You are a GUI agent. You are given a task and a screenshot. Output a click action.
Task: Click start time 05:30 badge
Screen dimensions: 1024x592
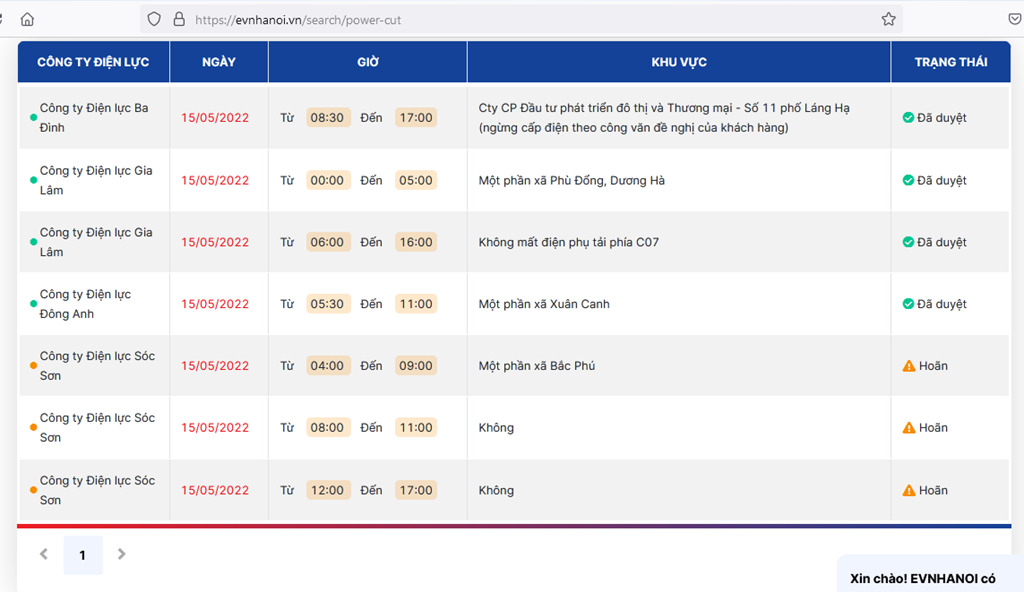pyautogui.click(x=328, y=304)
